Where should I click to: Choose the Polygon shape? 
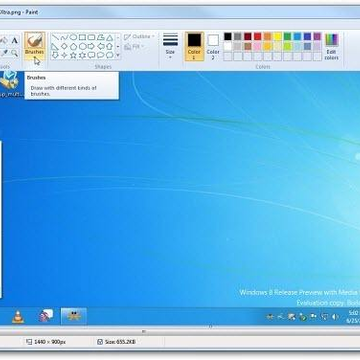(x=100, y=37)
